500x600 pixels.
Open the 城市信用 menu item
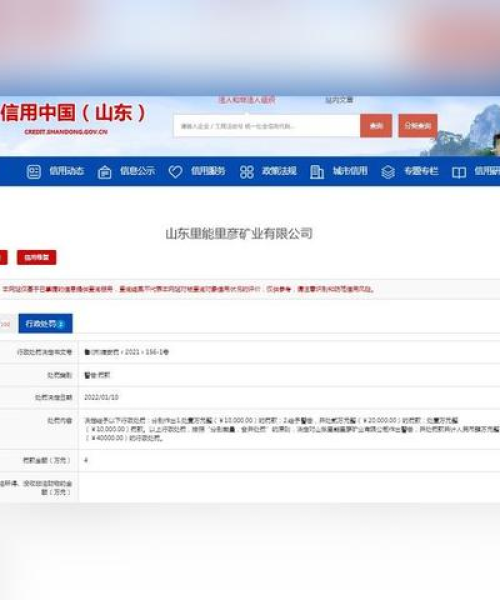click(x=350, y=171)
